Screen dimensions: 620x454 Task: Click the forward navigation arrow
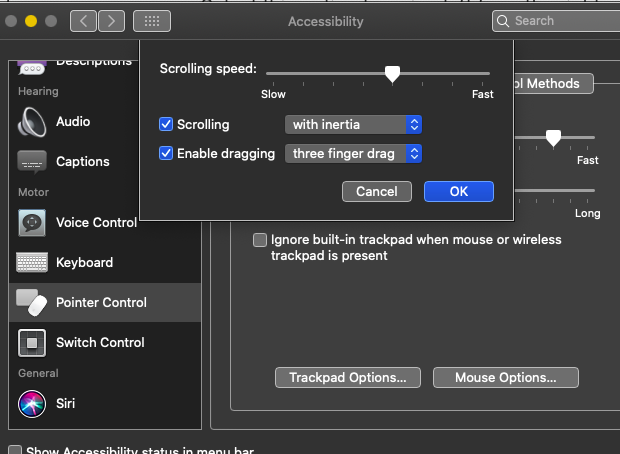coord(111,21)
